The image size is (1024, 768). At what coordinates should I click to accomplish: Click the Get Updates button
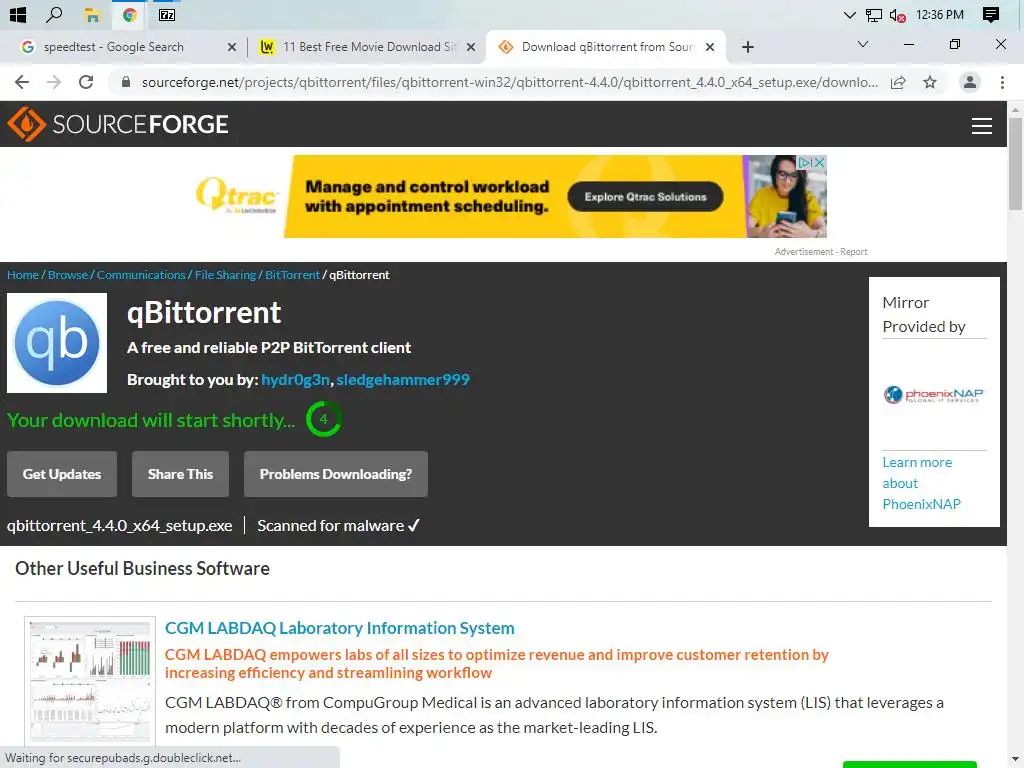pos(62,474)
